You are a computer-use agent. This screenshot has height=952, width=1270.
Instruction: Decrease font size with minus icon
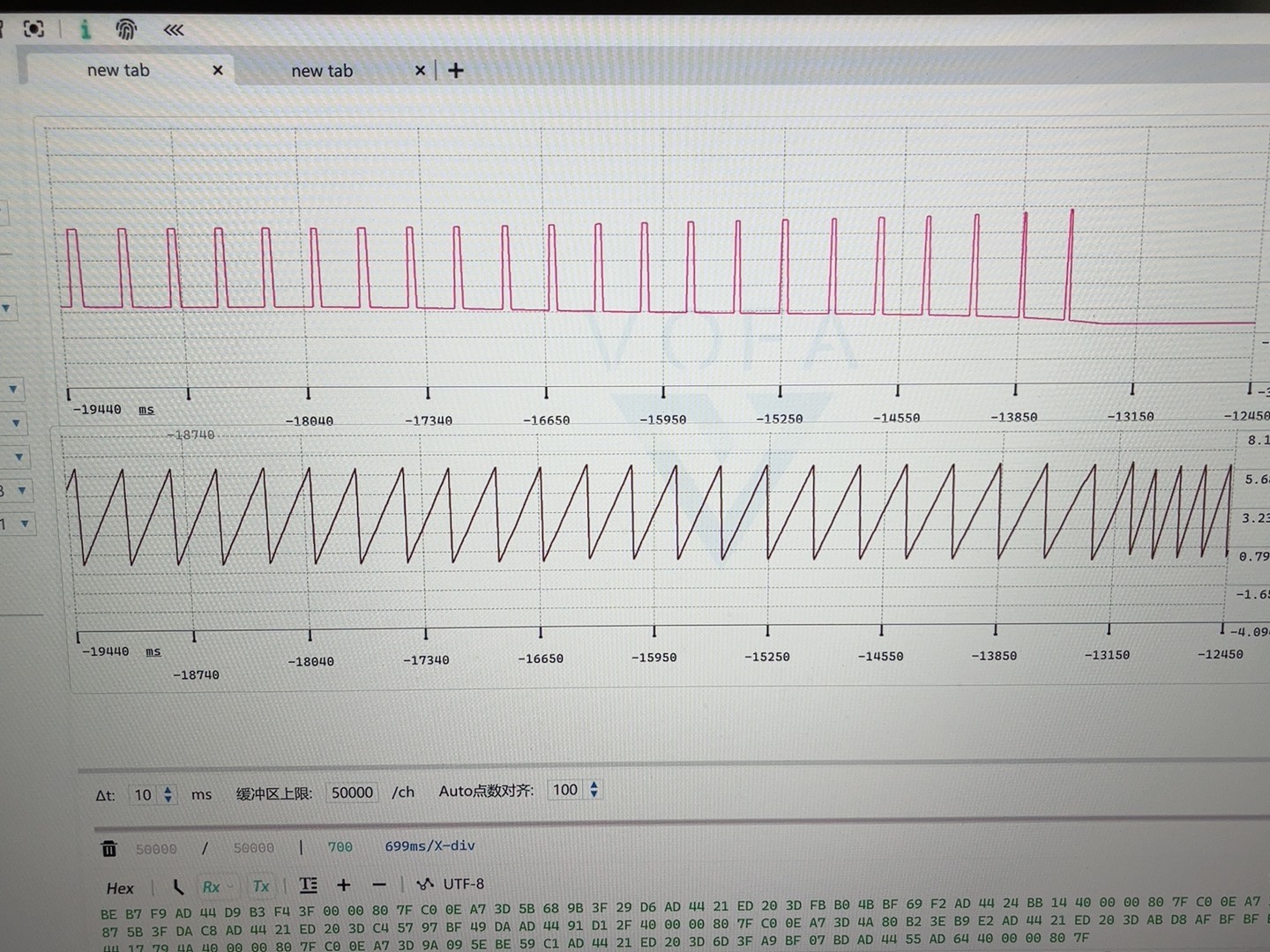pos(379,884)
